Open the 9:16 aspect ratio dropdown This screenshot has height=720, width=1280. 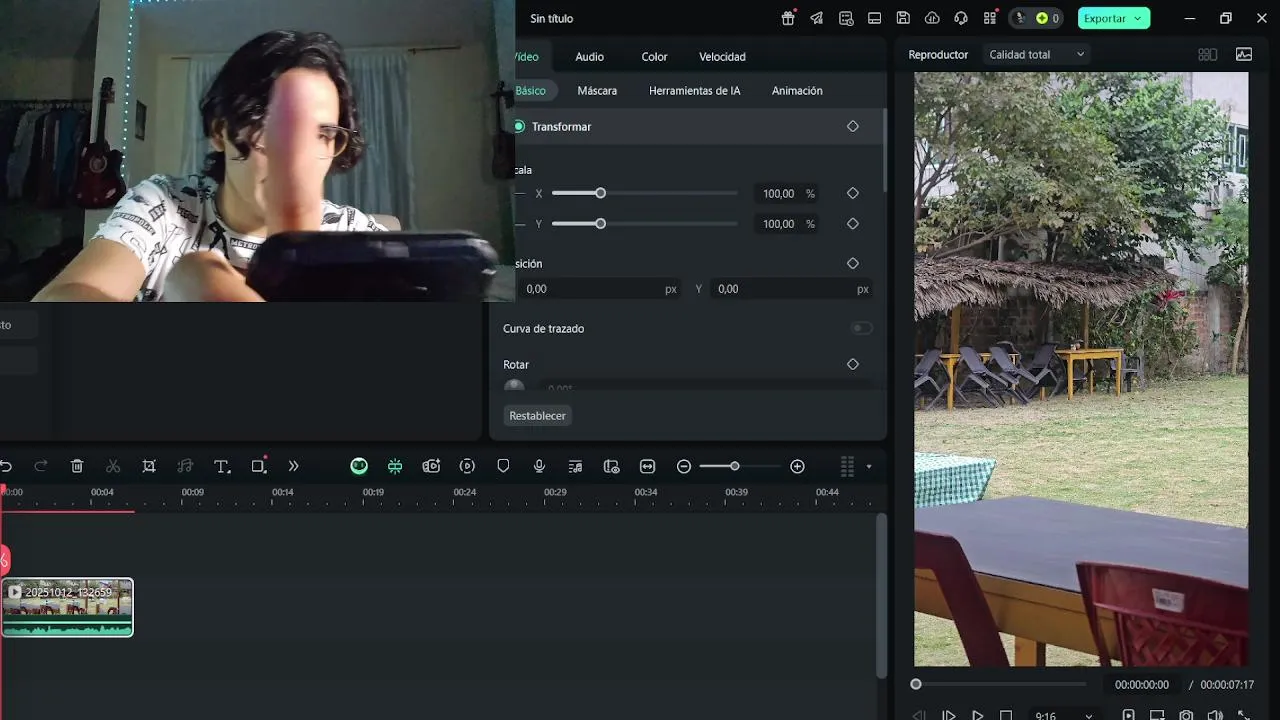(x=1063, y=716)
